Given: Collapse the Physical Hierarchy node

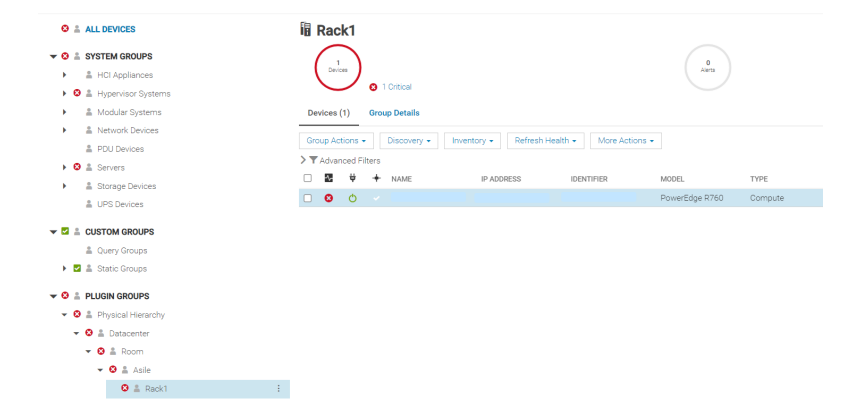Looking at the screenshot, I should (x=65, y=315).
